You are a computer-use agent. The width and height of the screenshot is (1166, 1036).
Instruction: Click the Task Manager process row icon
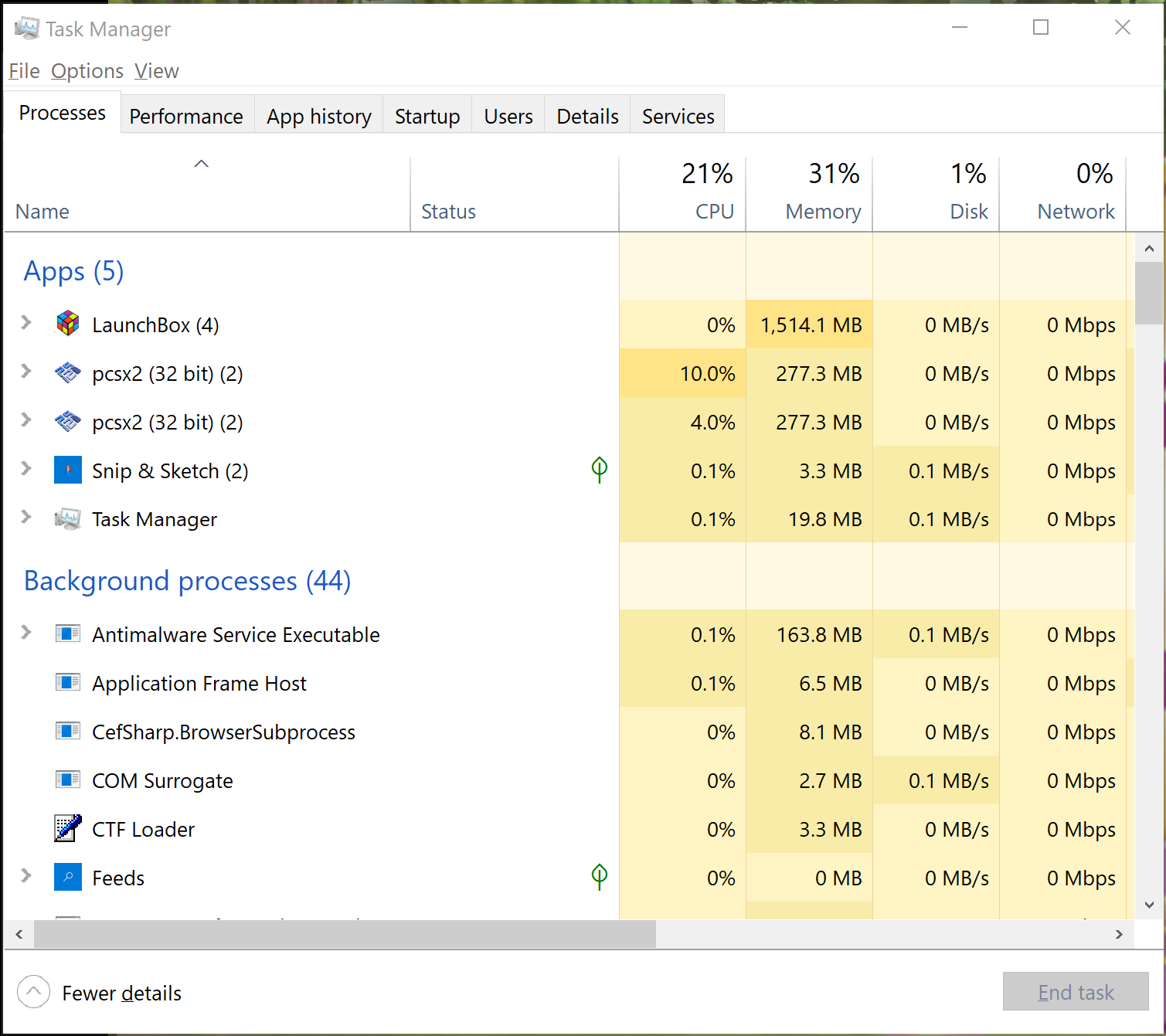coord(68,518)
